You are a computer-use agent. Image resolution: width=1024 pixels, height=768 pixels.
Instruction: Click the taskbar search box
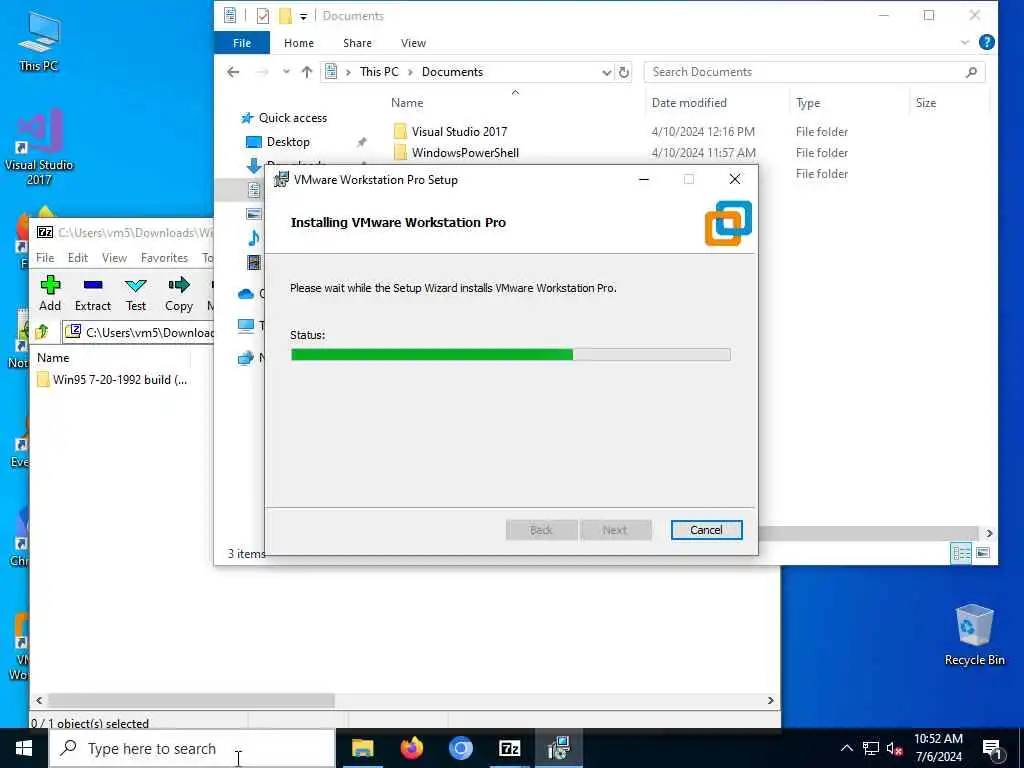[193, 748]
